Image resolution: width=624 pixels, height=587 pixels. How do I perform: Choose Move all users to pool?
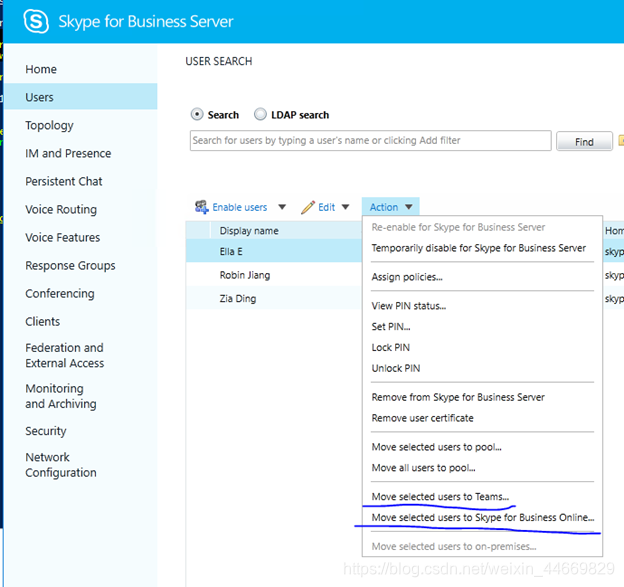coord(423,468)
